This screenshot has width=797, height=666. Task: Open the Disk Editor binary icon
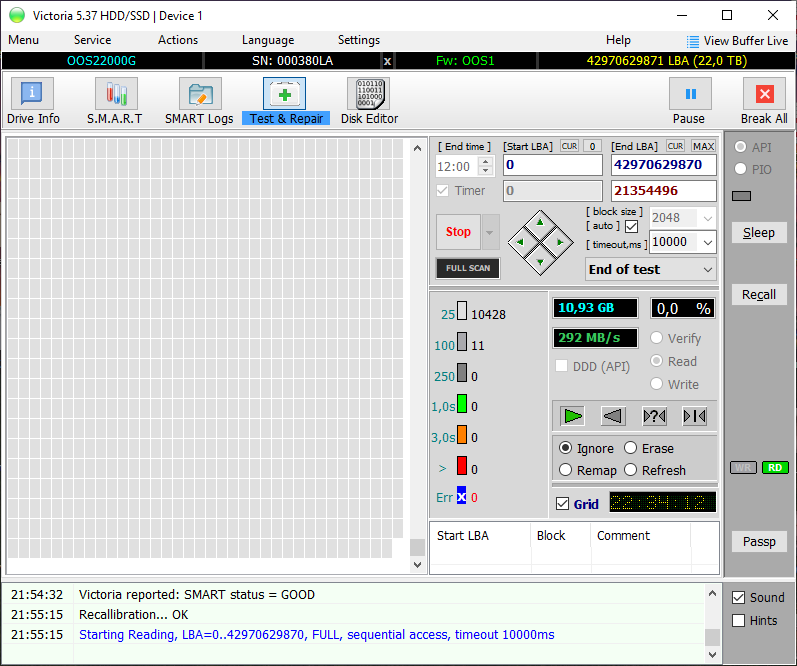(369, 94)
